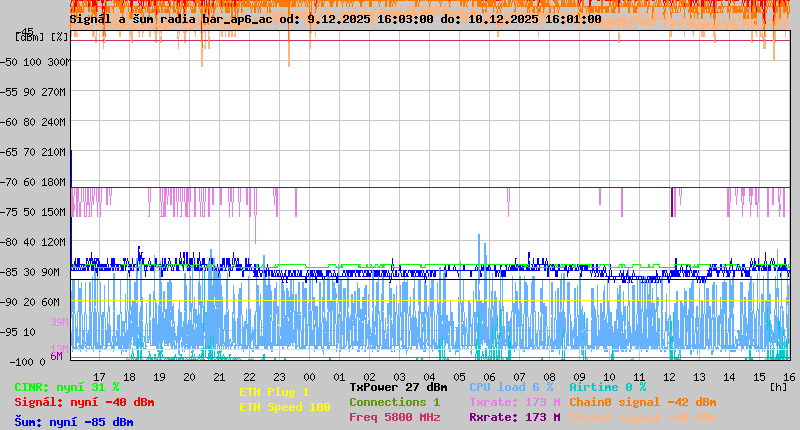Click the 'Chain0 signal -42 dBm' legend entry
The image size is (800, 430).
pos(643,402)
